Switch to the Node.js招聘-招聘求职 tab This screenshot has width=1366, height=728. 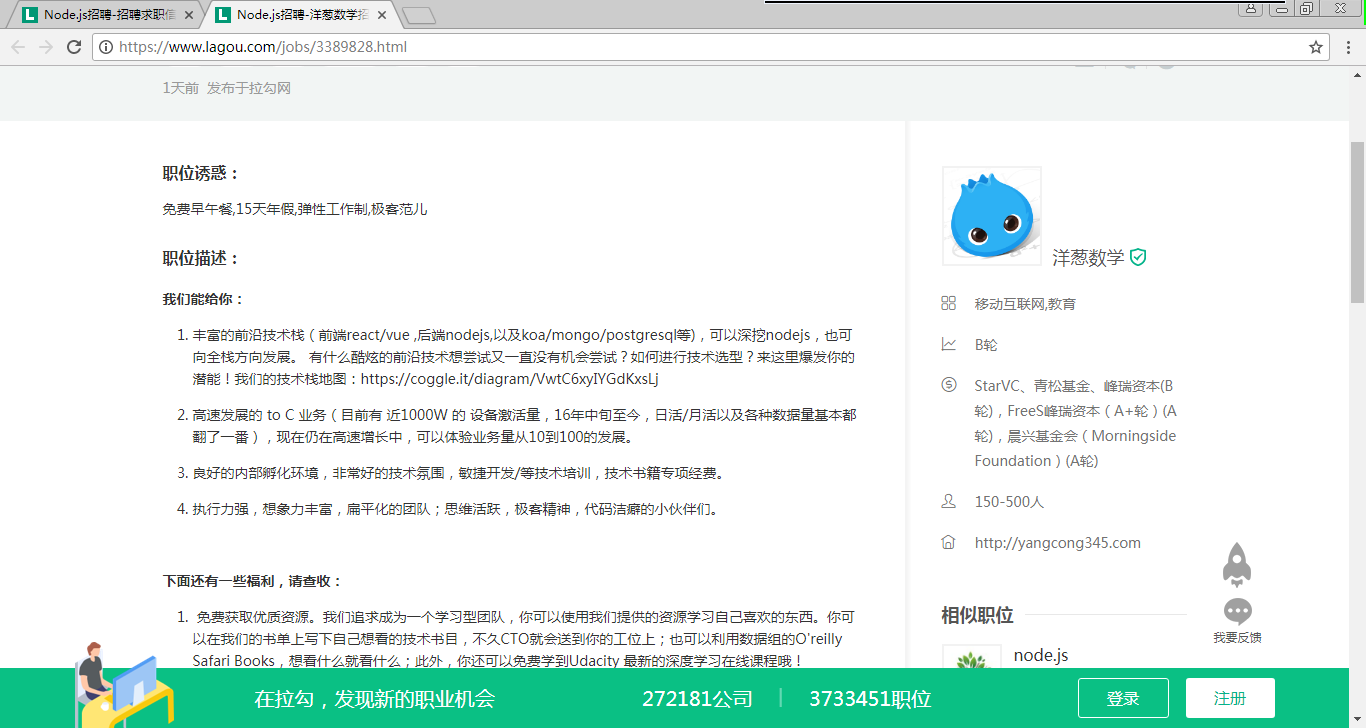tap(103, 15)
